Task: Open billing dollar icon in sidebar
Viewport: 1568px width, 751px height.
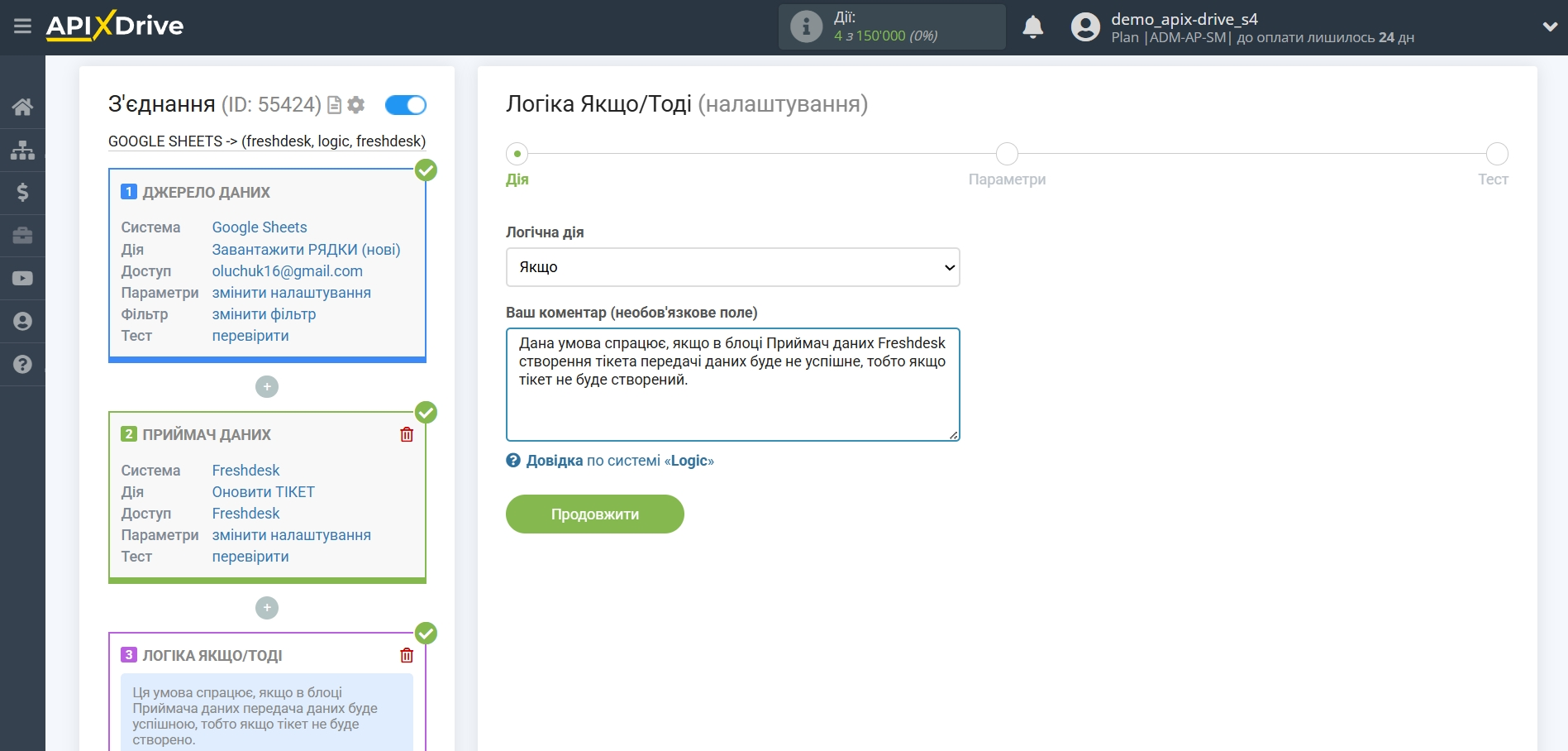Action: [x=22, y=193]
